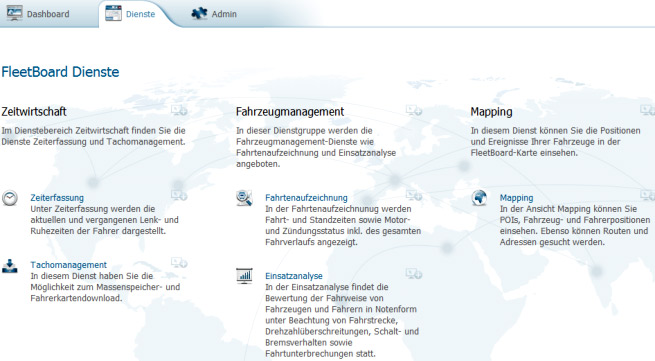655x361 pixels.
Task: Open the Admin tab
Action: pyautogui.click(x=214, y=14)
